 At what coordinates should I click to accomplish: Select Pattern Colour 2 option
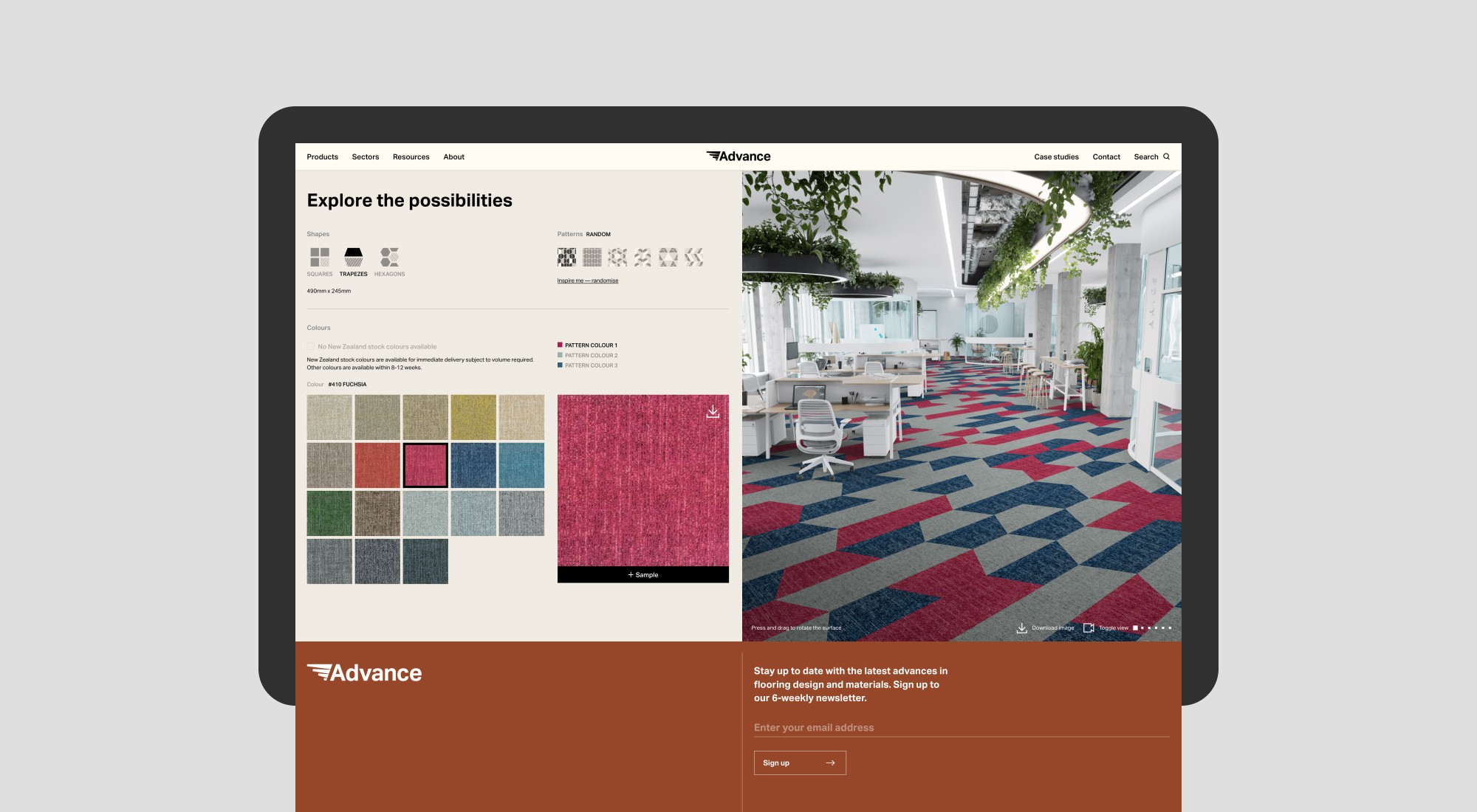591,355
